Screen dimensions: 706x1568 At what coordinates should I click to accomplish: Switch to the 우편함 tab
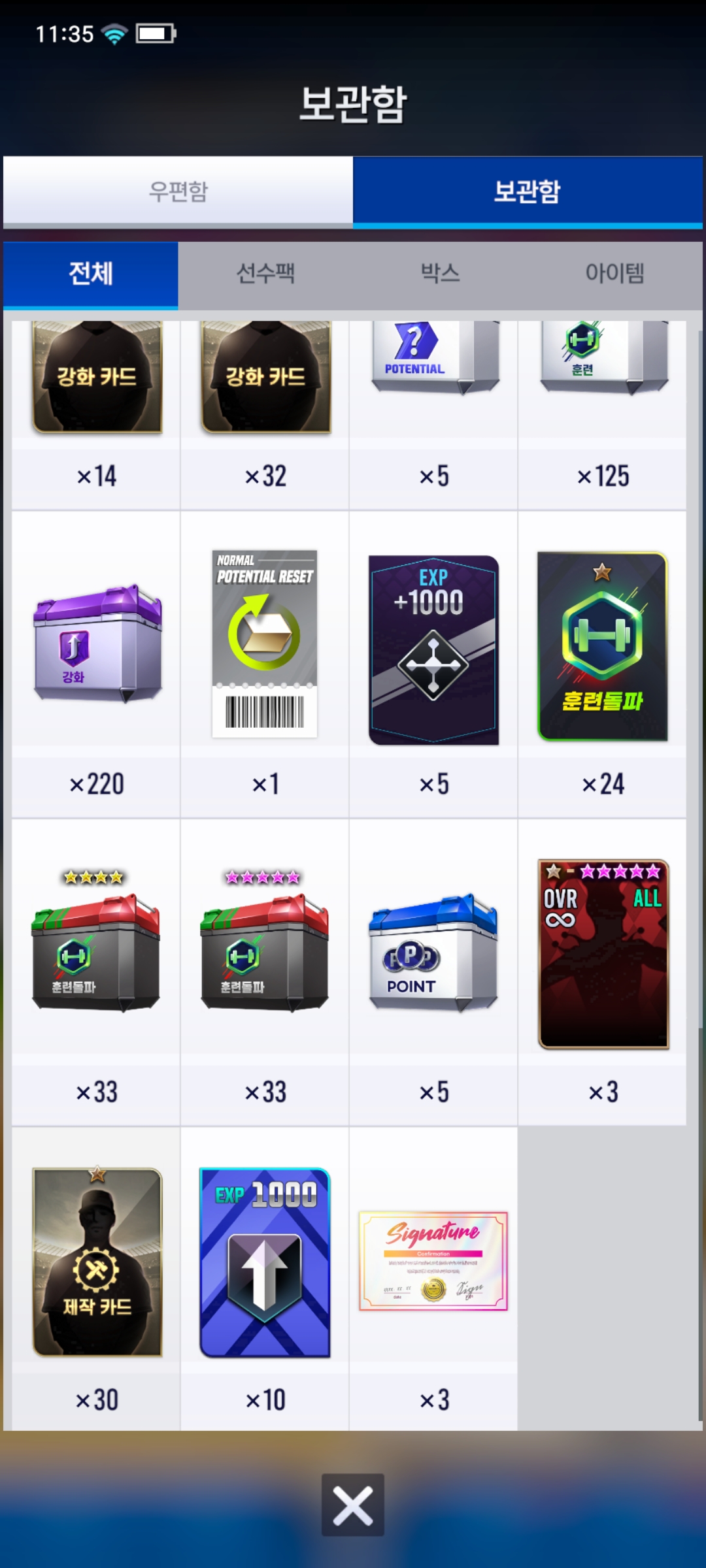pos(178,191)
